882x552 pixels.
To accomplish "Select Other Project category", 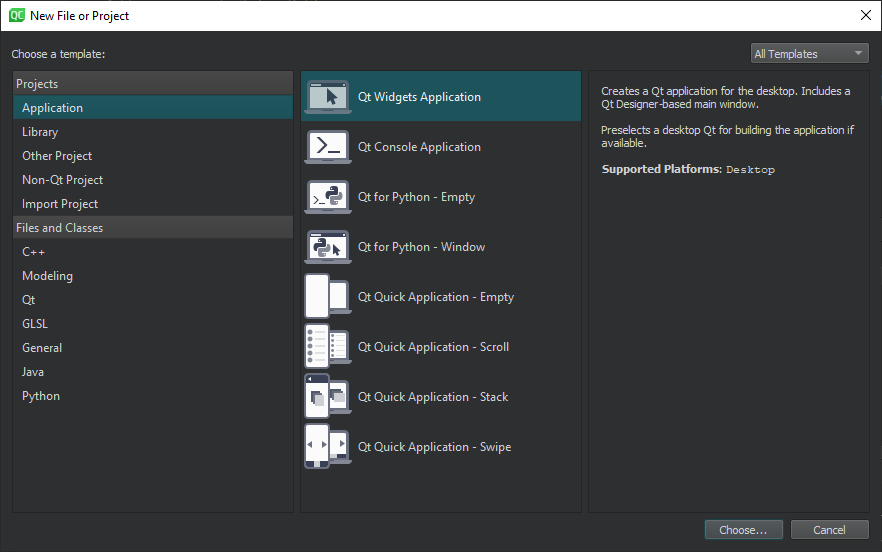I will 153,156.
